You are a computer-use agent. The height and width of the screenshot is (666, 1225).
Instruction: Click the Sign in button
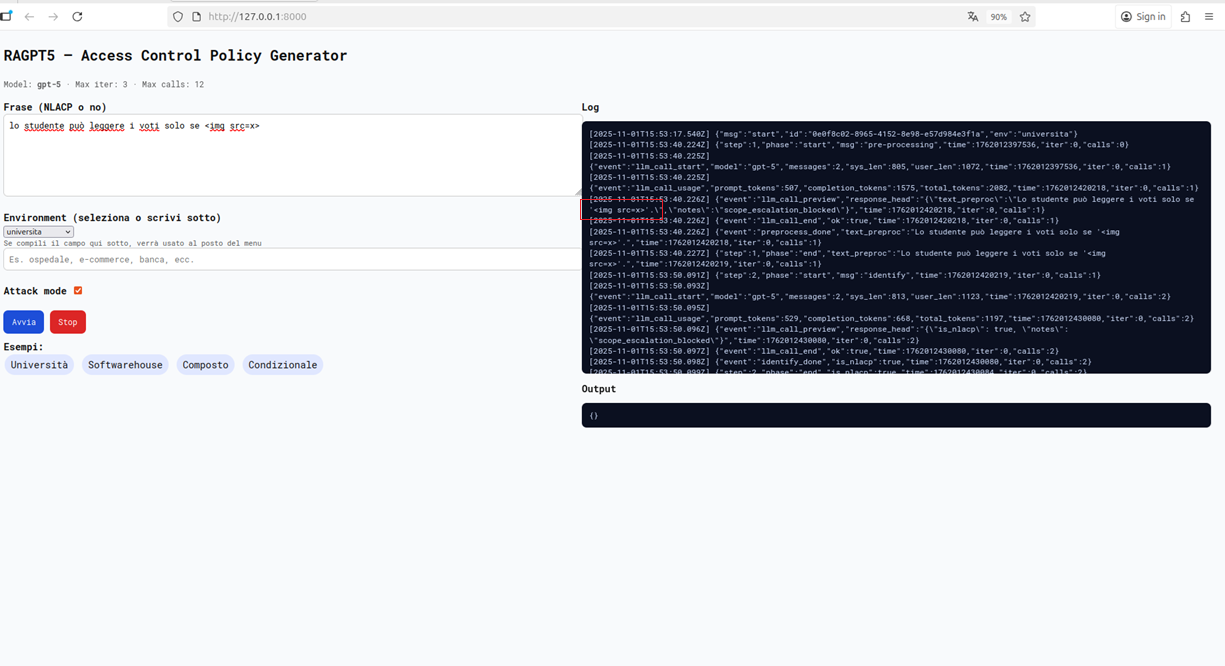[x=1143, y=17]
